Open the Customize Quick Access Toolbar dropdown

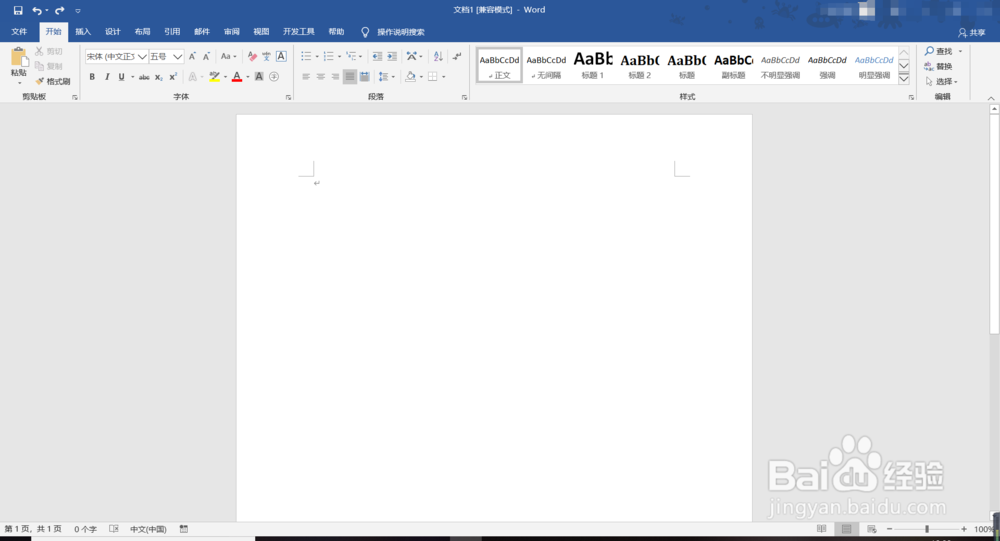78,11
